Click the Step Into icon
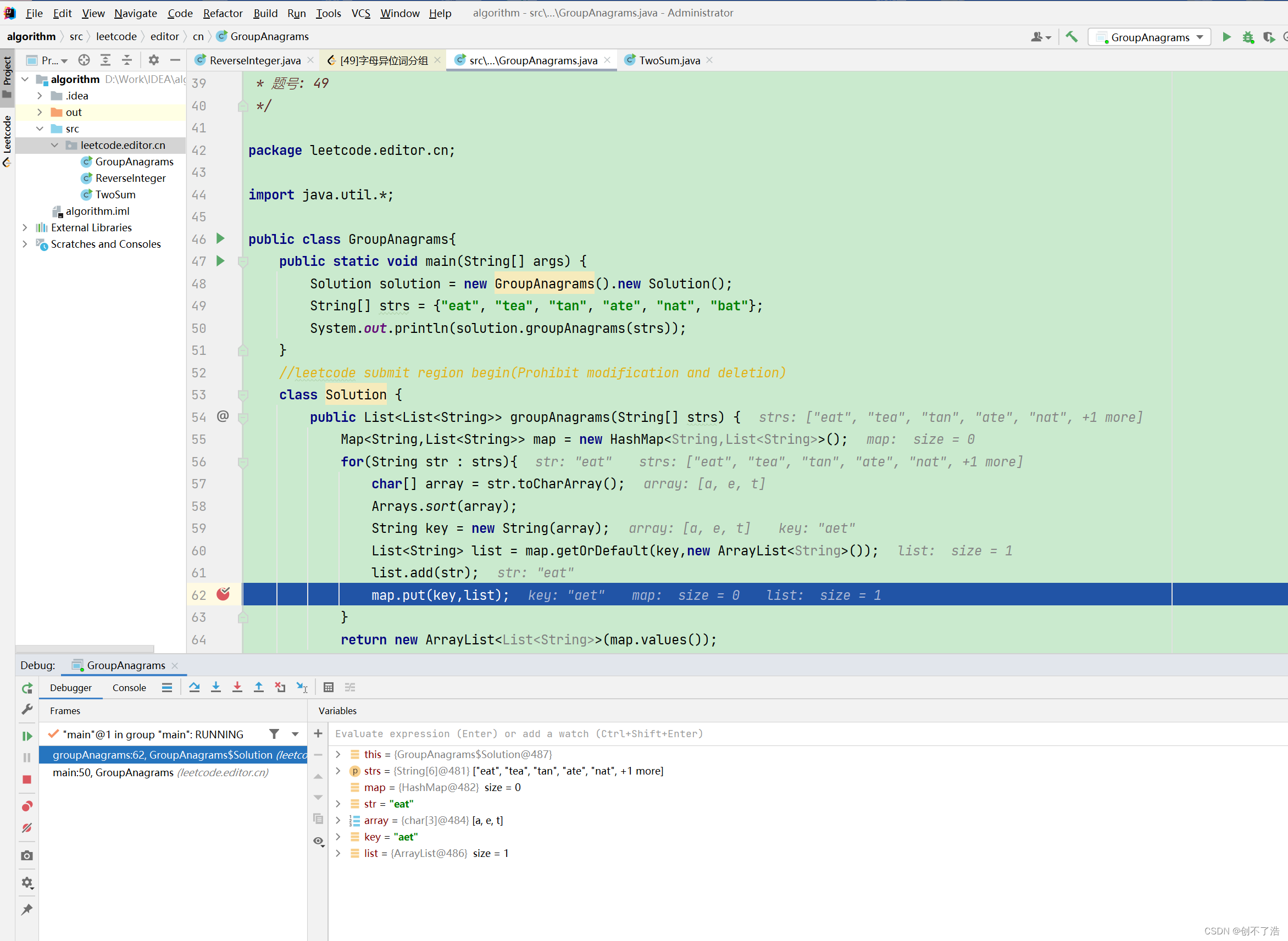 tap(216, 688)
